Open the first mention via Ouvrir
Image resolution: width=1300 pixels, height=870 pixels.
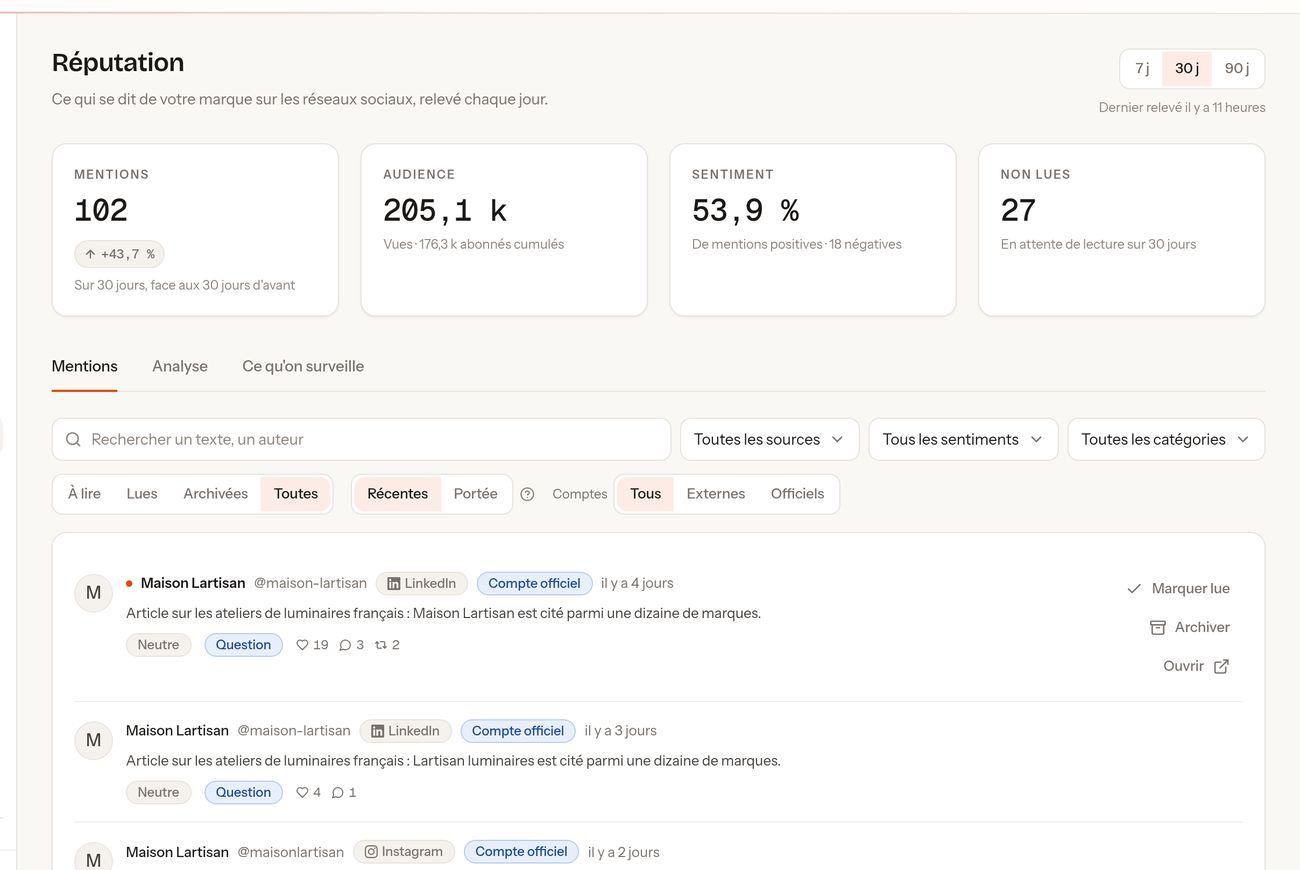1196,667
